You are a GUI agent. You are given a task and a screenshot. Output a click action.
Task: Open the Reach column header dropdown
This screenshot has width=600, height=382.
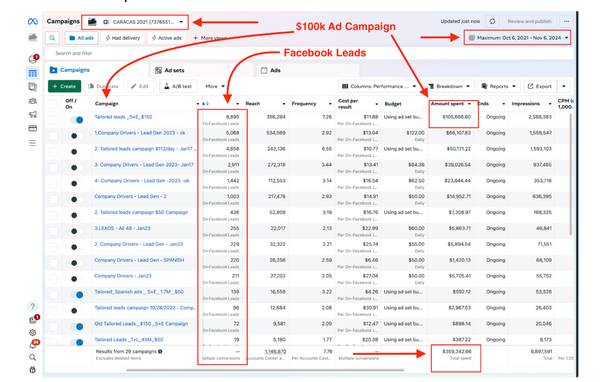(x=284, y=104)
